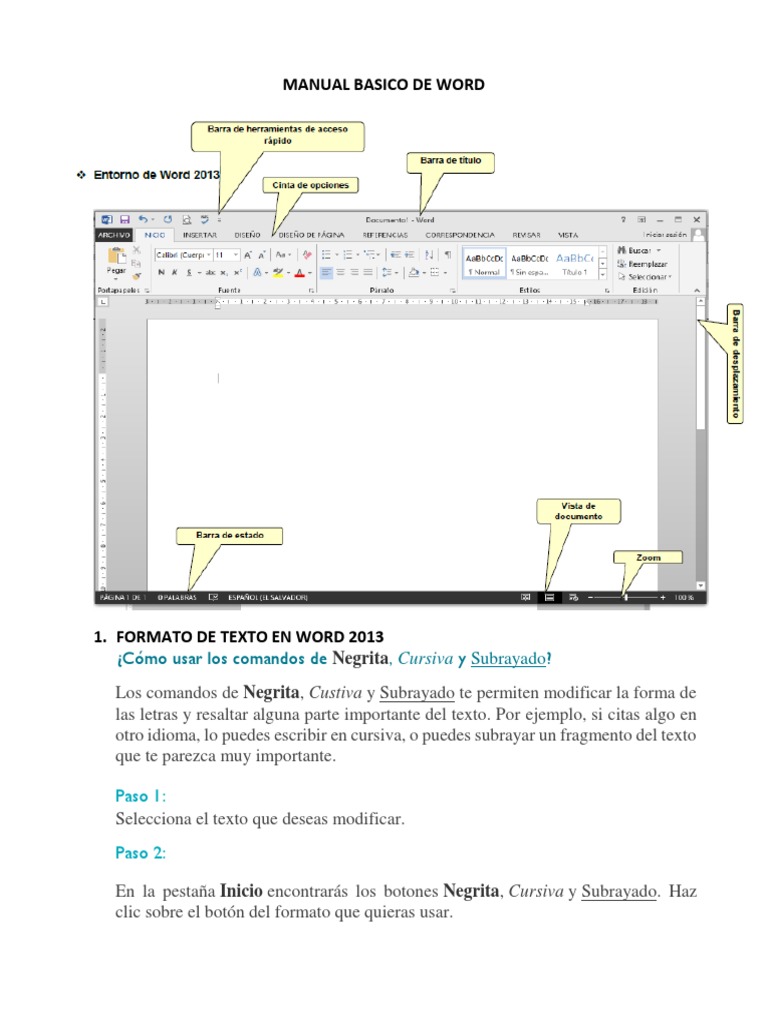Toggle the align left button

[327, 272]
